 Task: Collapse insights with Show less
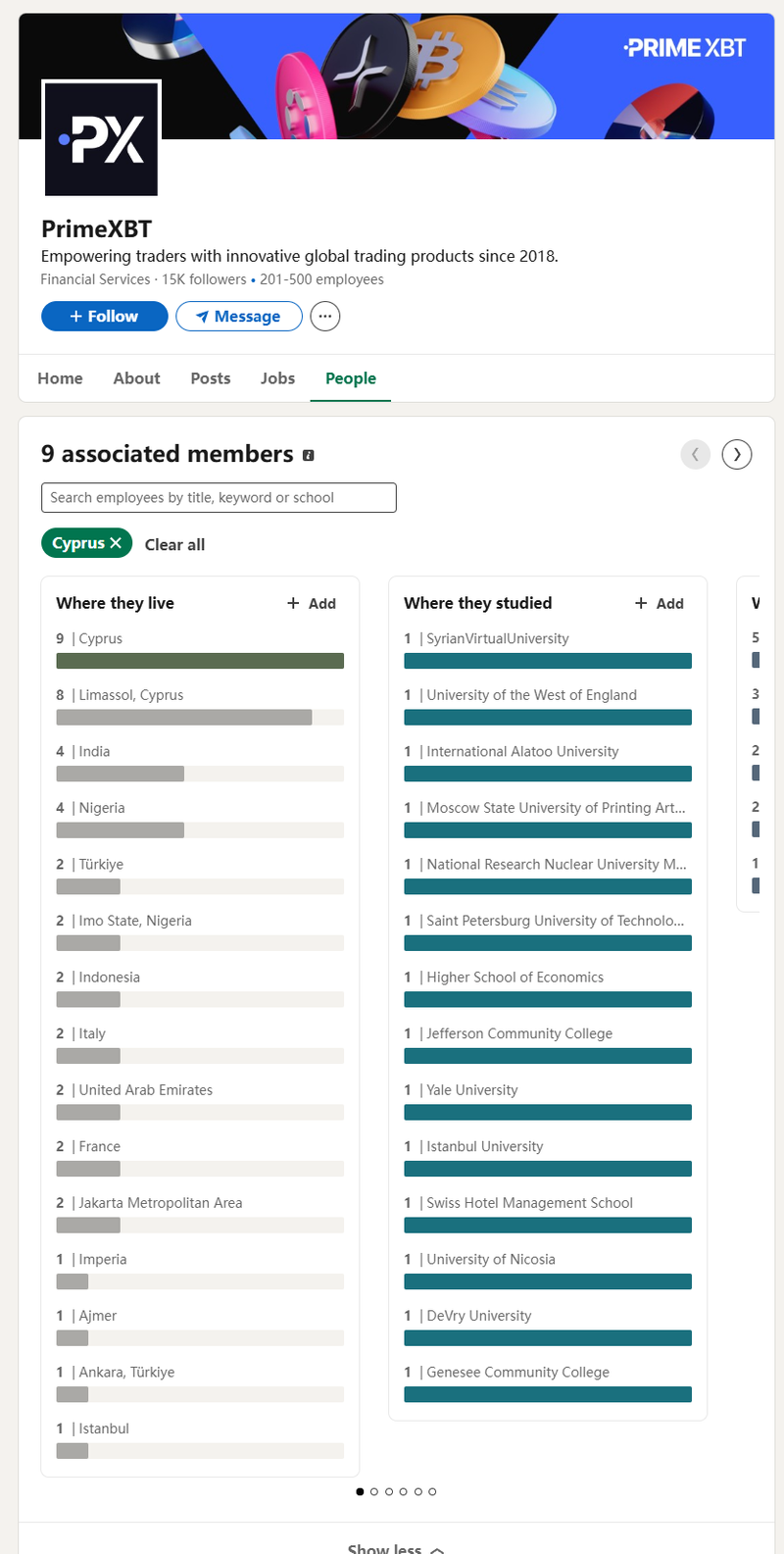(396, 1547)
